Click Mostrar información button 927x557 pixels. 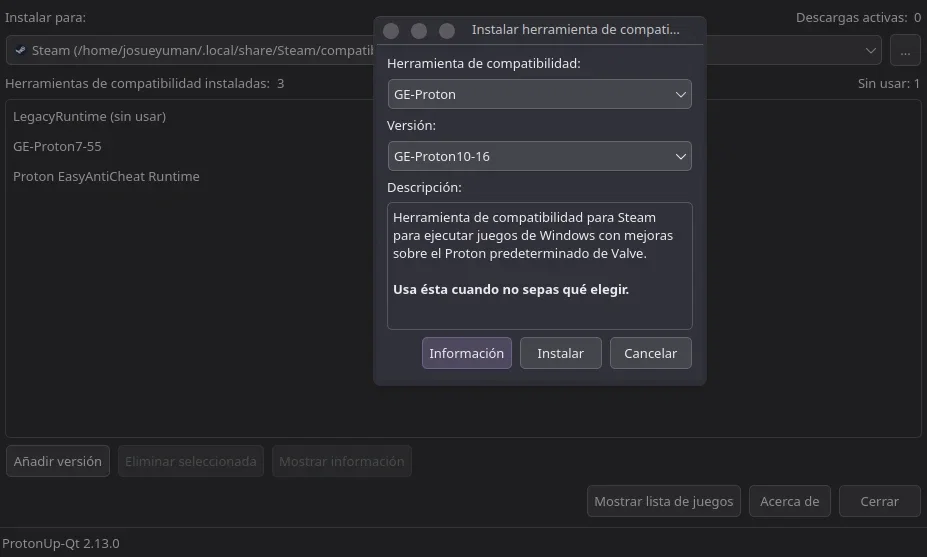[342, 461]
